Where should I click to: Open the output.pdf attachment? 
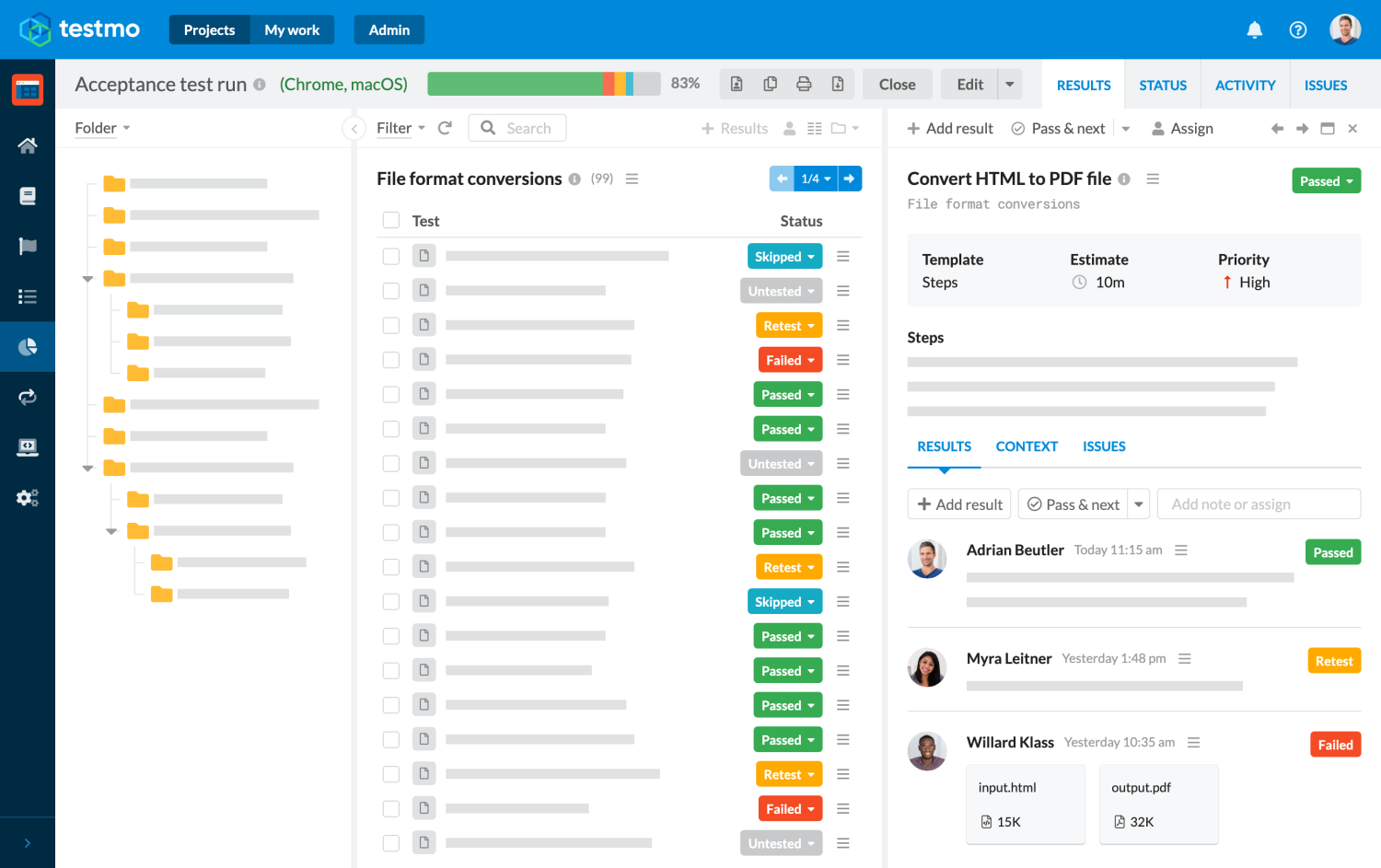coord(1159,804)
